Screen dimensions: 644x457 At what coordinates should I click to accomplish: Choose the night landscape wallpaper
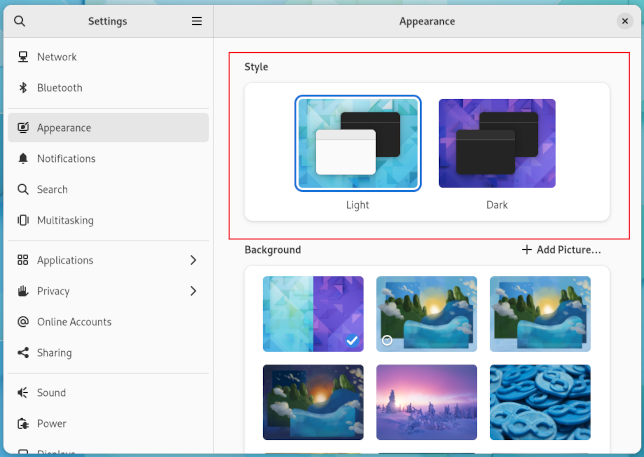(x=313, y=402)
